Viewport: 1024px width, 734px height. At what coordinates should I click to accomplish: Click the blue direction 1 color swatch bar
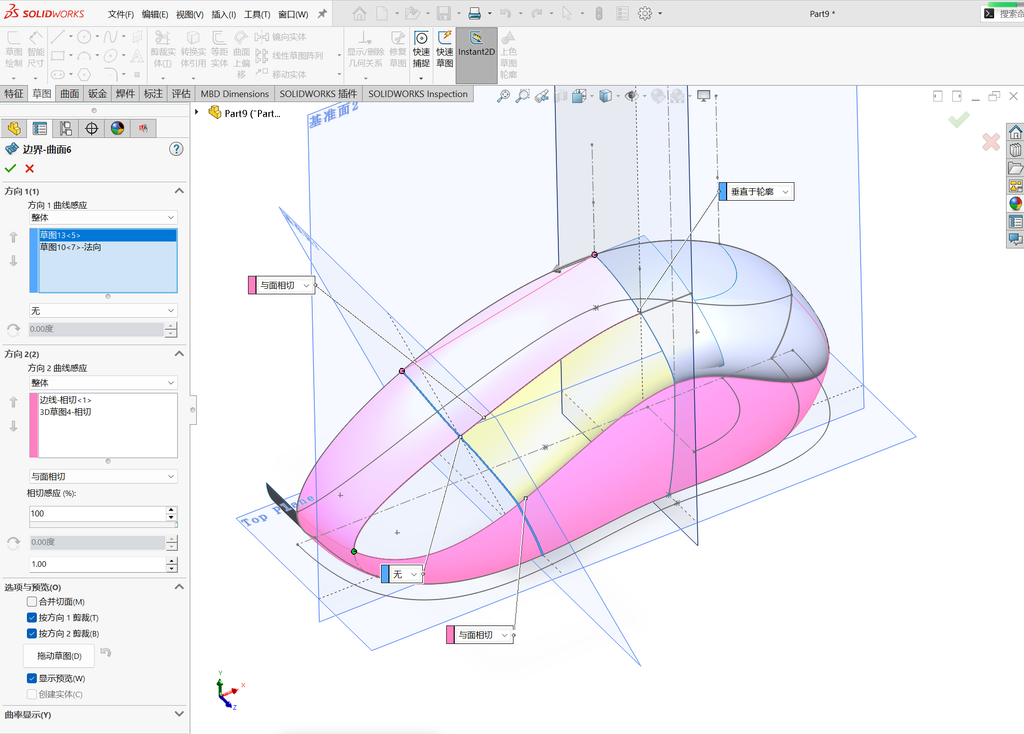tap(34, 261)
